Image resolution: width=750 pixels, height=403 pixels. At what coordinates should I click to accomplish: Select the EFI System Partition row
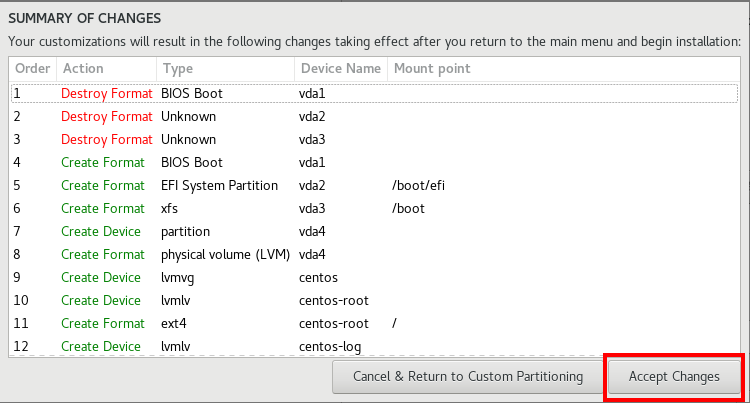pos(374,185)
